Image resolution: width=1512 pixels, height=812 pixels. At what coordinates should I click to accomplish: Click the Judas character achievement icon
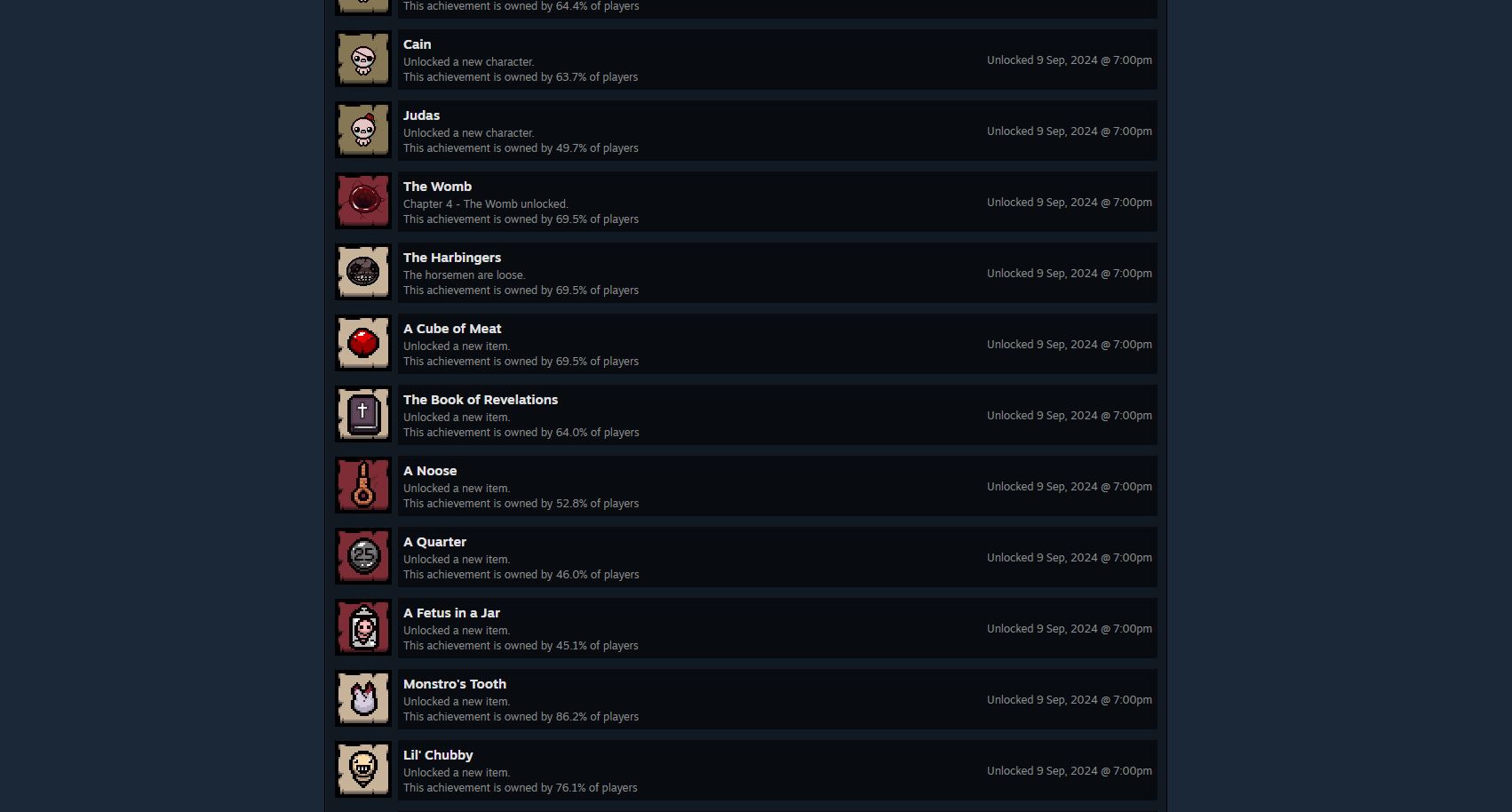[x=363, y=131]
